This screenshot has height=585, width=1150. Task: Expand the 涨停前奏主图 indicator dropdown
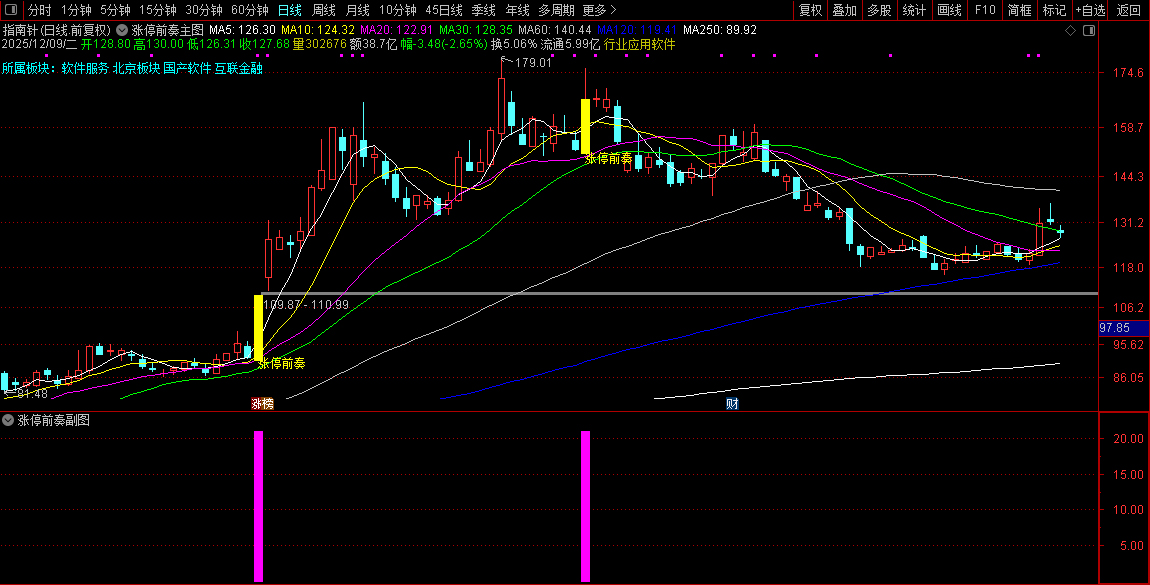point(123,30)
